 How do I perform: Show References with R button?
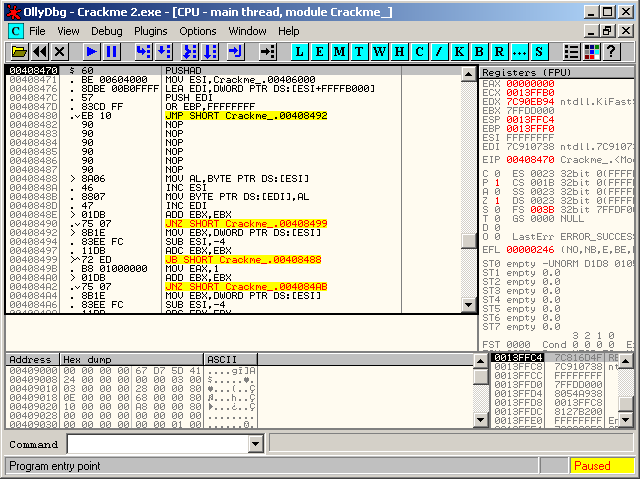point(499,52)
